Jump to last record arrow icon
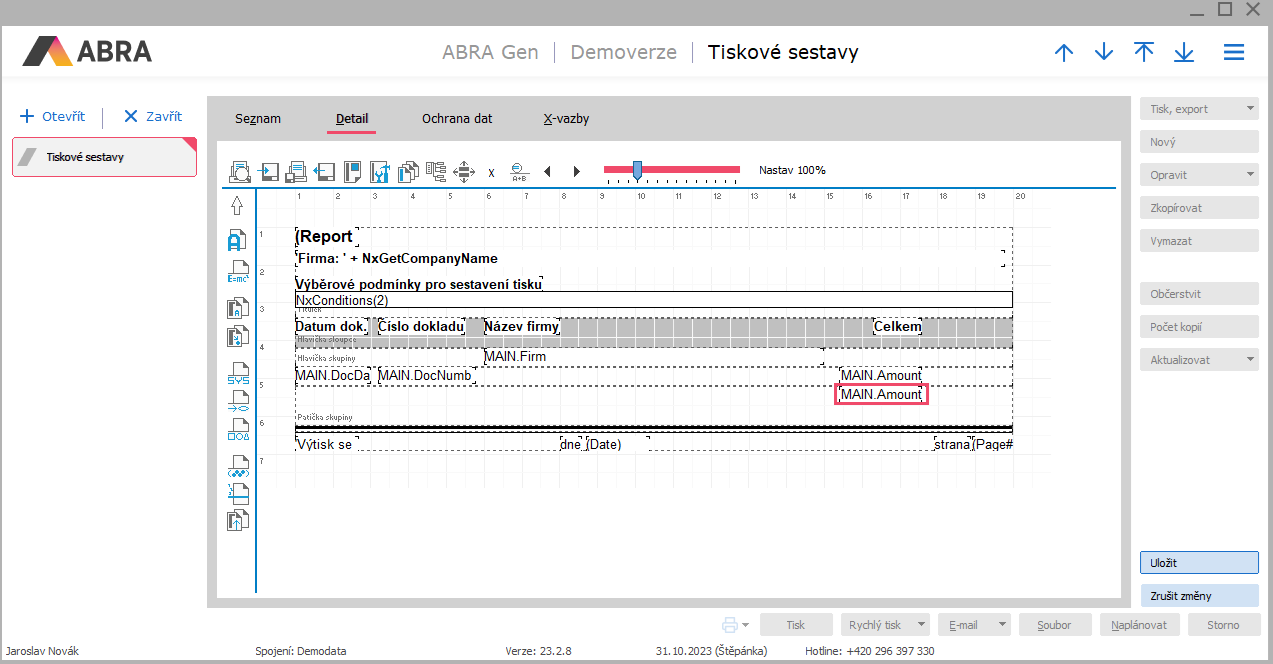This screenshot has height=664, width=1273. [1184, 52]
